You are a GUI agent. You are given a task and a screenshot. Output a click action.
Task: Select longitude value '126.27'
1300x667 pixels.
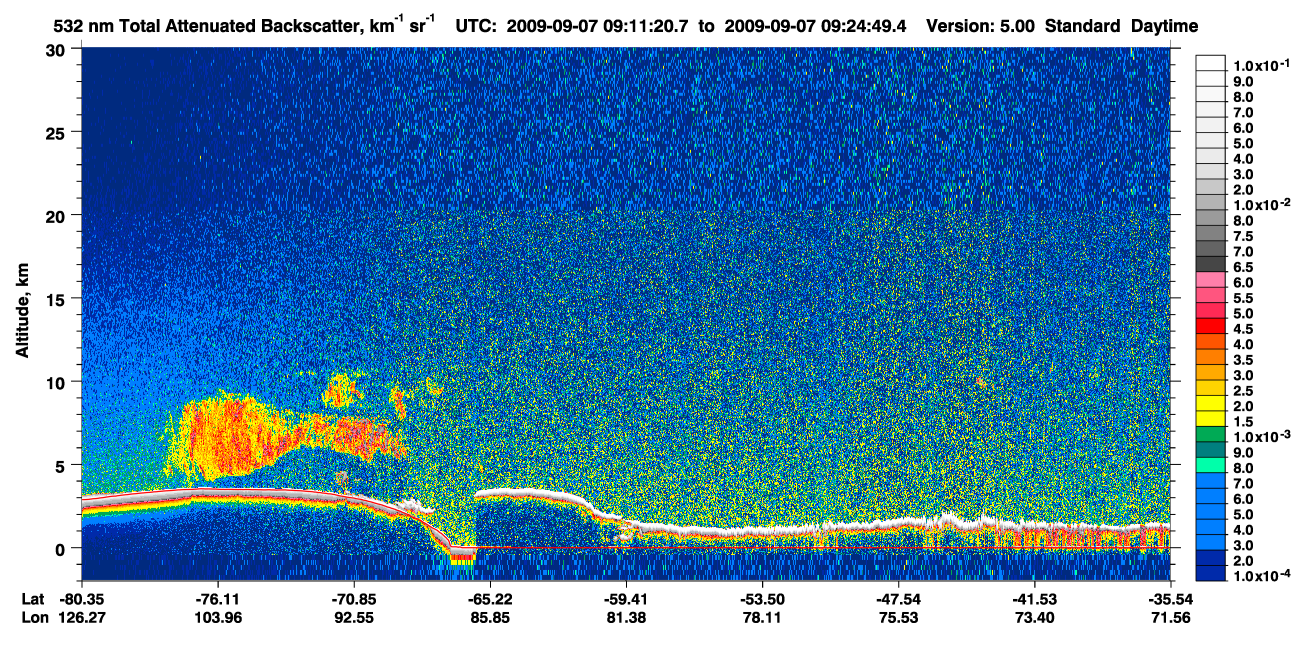[x=81, y=618]
